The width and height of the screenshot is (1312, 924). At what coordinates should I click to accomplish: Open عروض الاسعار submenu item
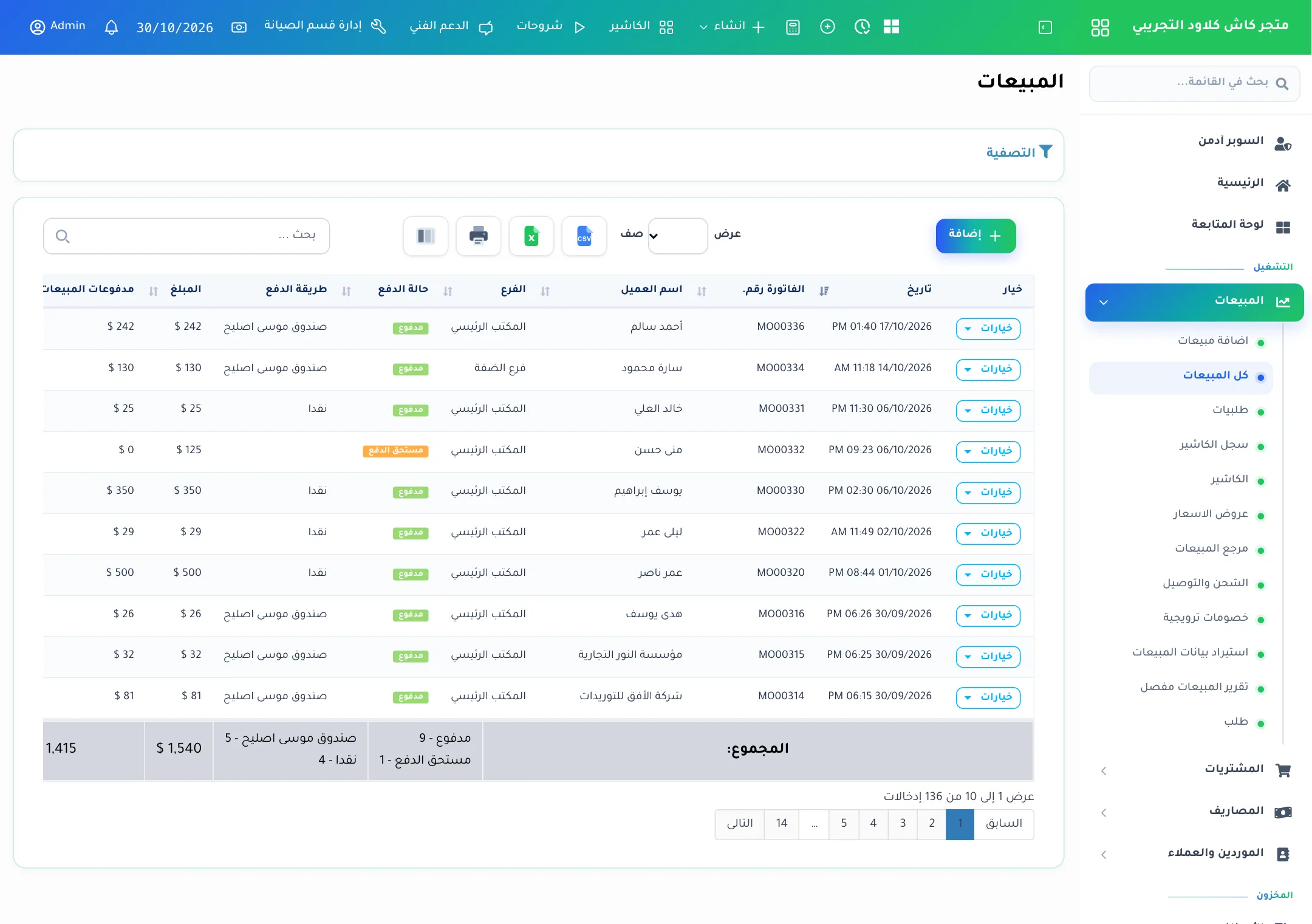pyautogui.click(x=1210, y=514)
